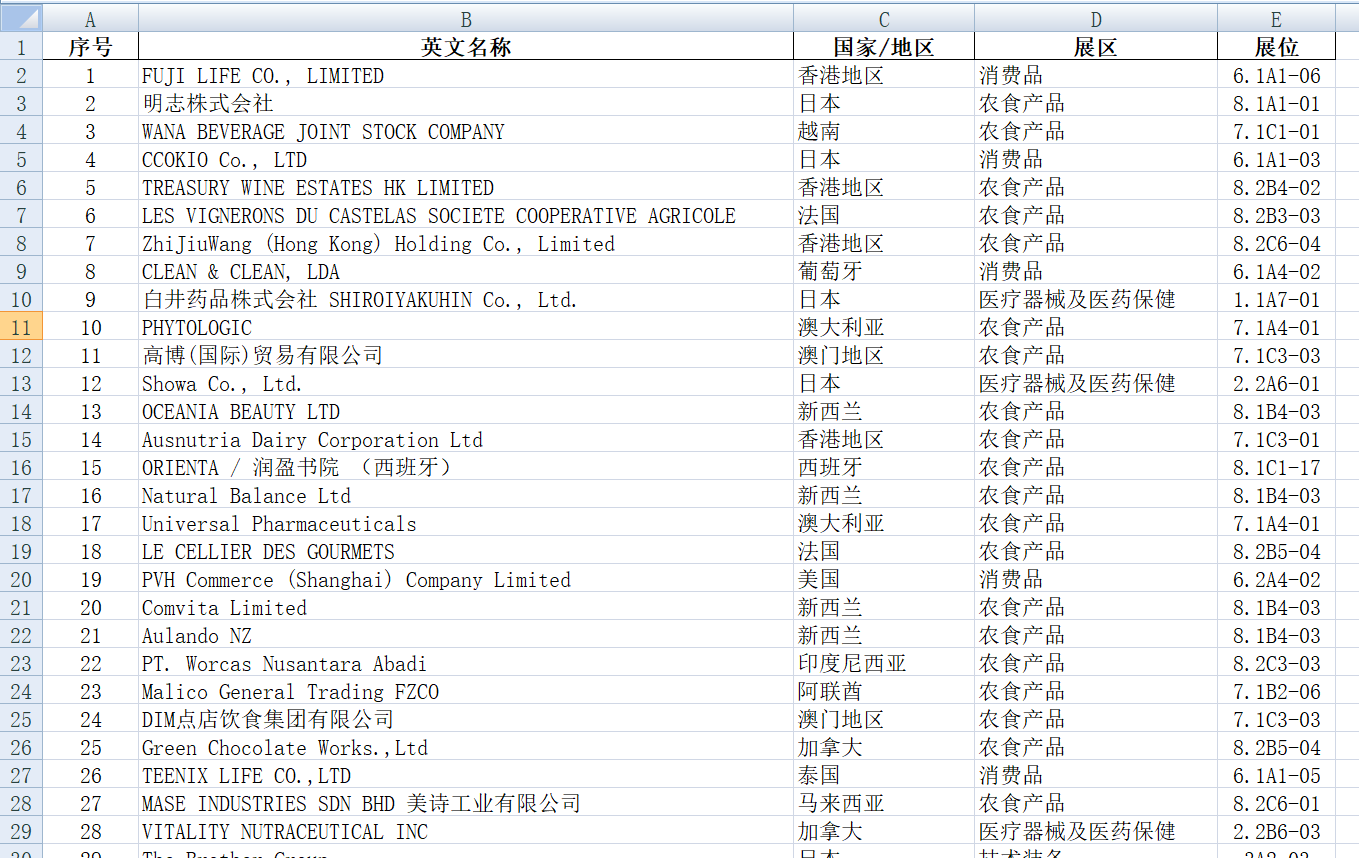1359x858 pixels.
Task: Select cell OCEANIA BEAUTY LTD
Action: (x=466, y=411)
